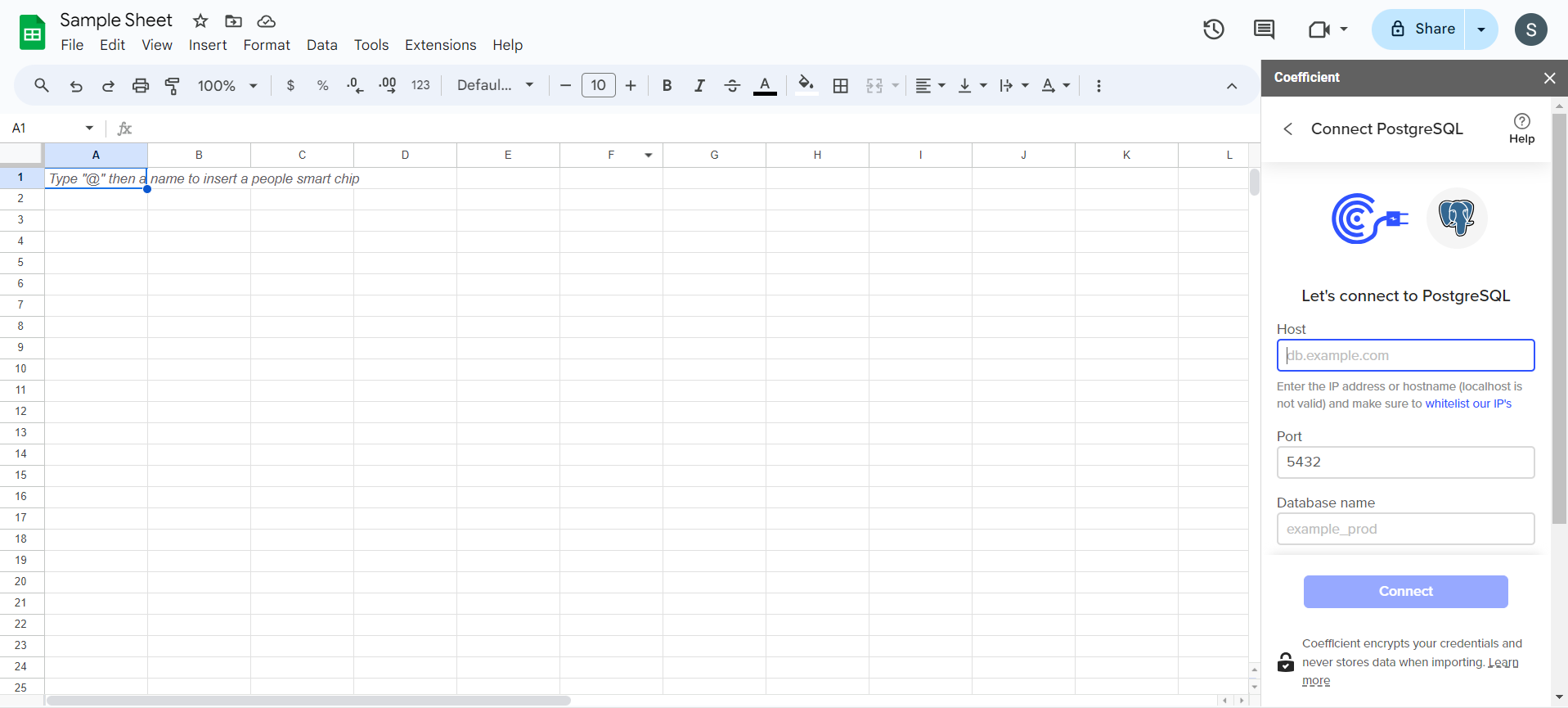This screenshot has width=1568, height=708.
Task: Open name box dropdown arrow
Action: (89, 128)
